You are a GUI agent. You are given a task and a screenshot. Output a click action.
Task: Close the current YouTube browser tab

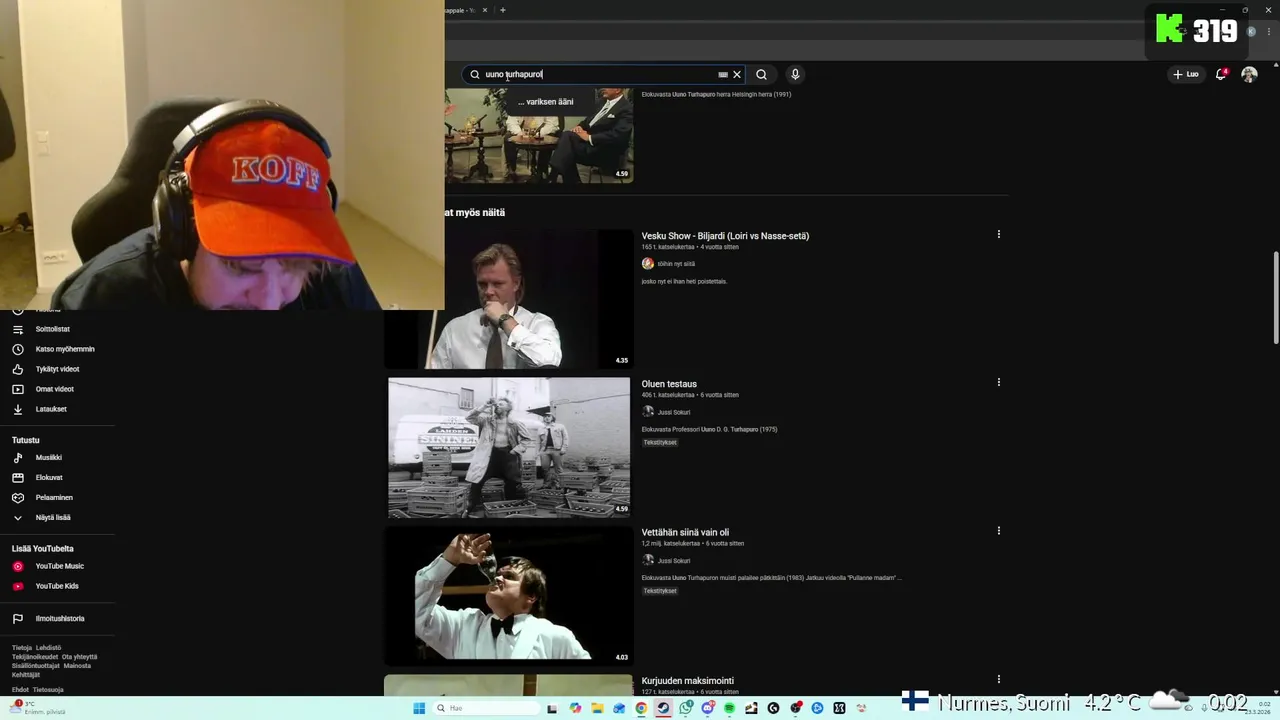[485, 10]
